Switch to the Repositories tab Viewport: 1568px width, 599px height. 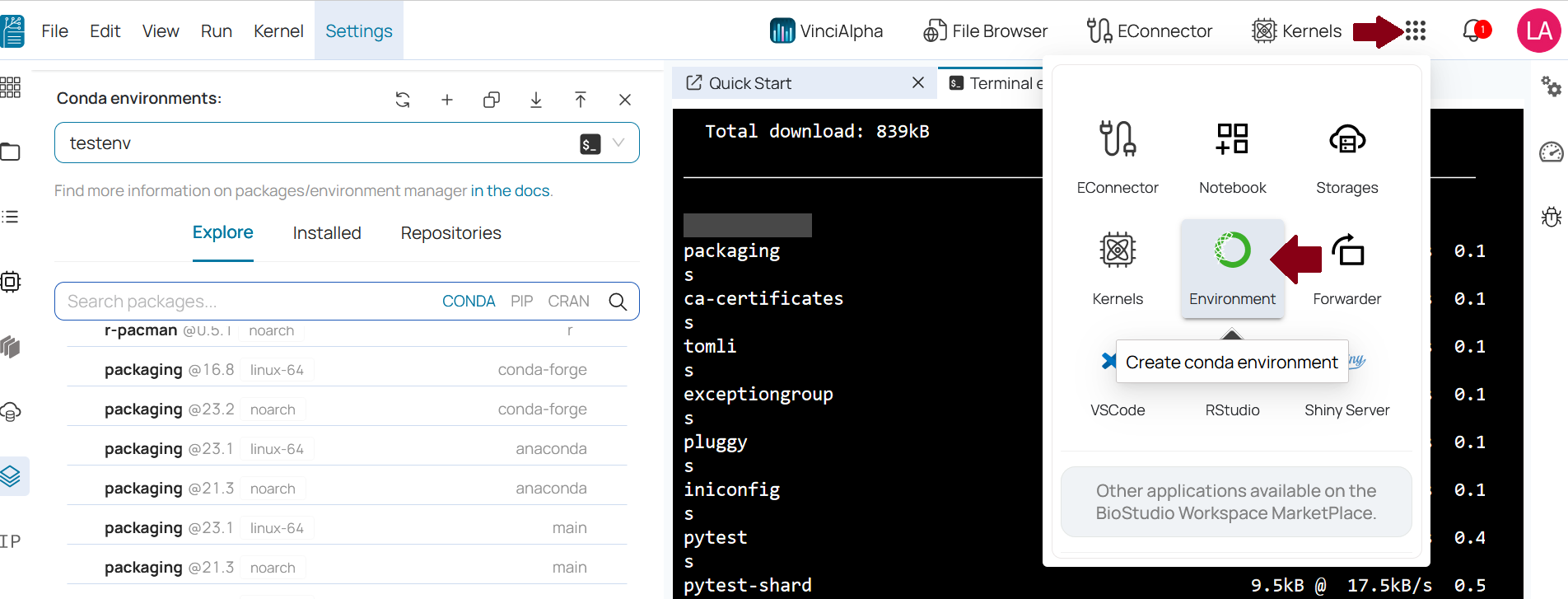[x=451, y=233]
